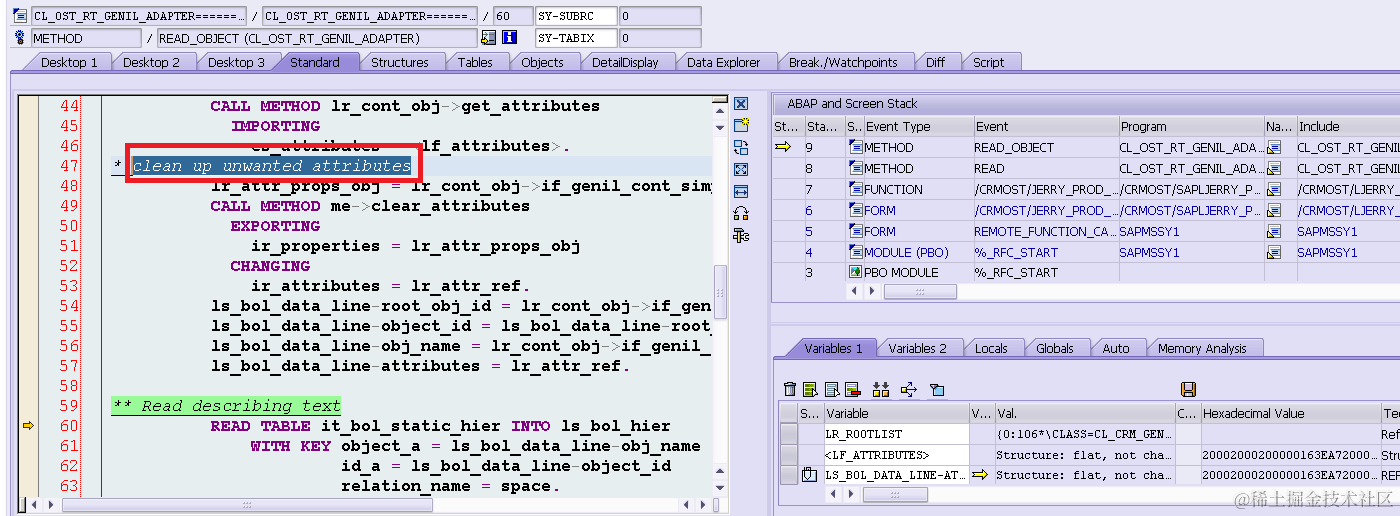
Task: Select row button for <LF_ATTRIBUTES> variable
Action: (788, 455)
